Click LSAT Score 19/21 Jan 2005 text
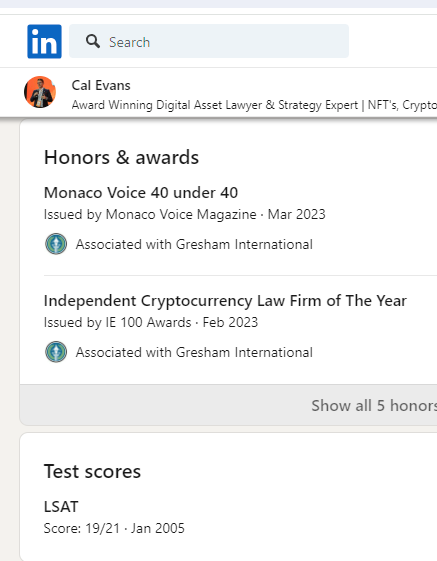The width and height of the screenshot is (437, 561). pos(114,528)
